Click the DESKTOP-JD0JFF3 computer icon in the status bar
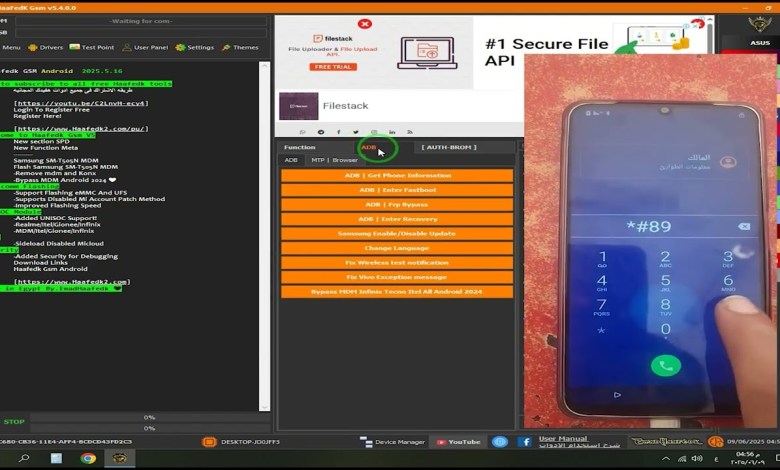The height and width of the screenshot is (470, 780). click(x=209, y=442)
